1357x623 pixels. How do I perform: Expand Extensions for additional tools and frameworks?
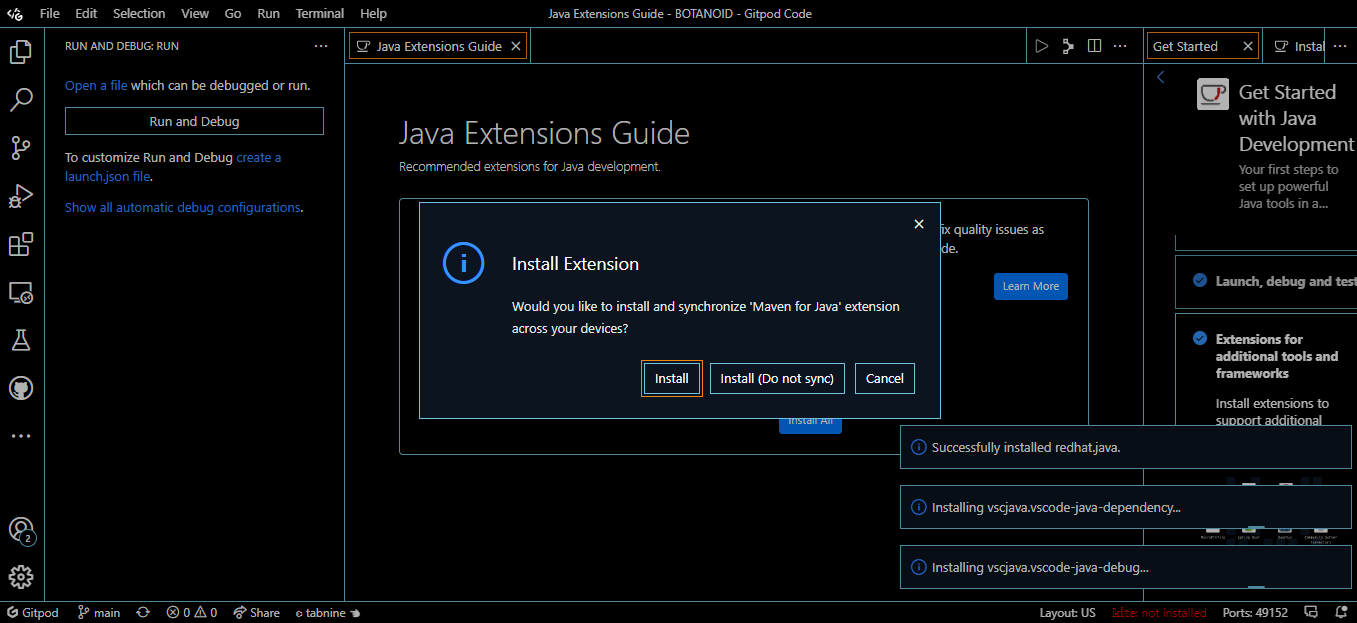[x=1277, y=356]
